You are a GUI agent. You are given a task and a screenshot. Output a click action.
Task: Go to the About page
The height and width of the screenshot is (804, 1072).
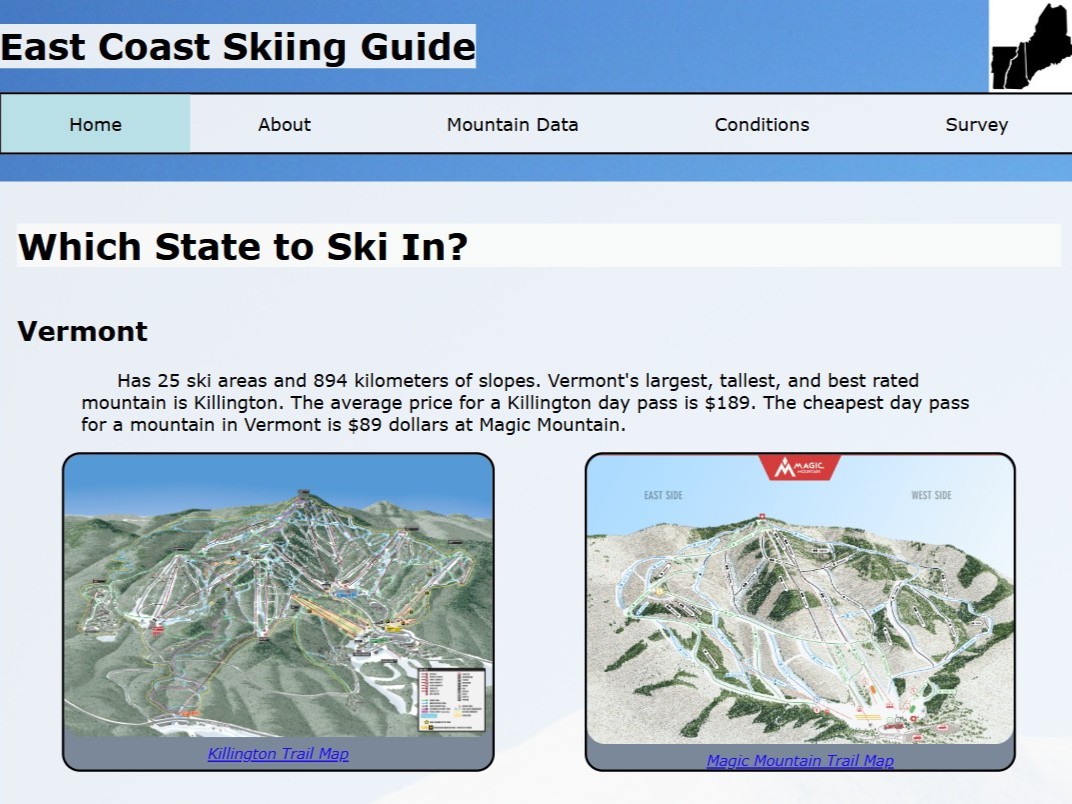point(284,124)
